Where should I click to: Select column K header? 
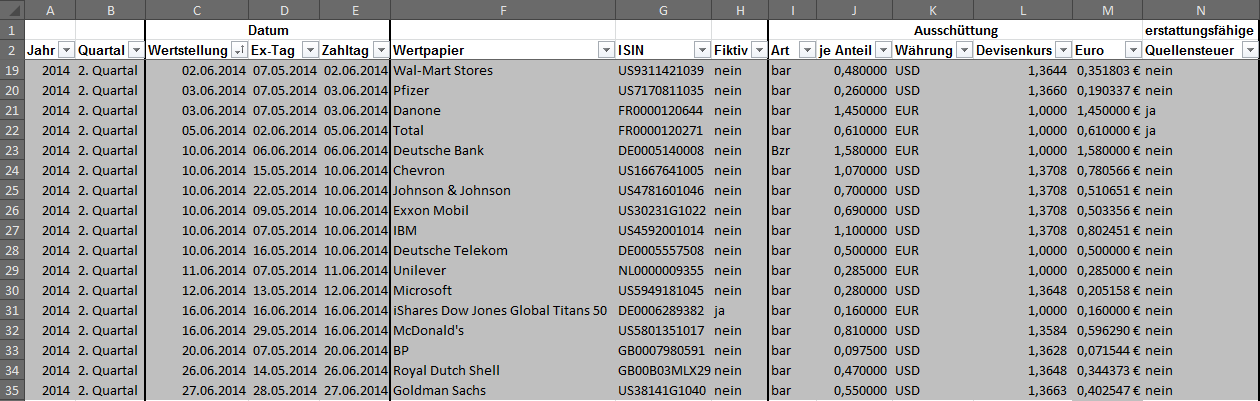click(x=933, y=10)
